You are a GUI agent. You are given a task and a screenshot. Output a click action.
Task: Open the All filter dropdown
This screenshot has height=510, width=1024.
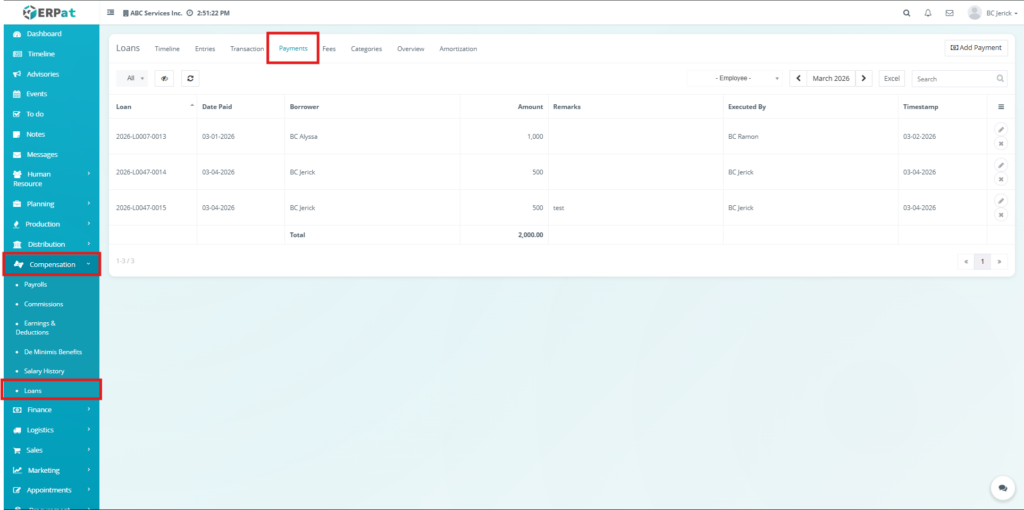(132, 78)
